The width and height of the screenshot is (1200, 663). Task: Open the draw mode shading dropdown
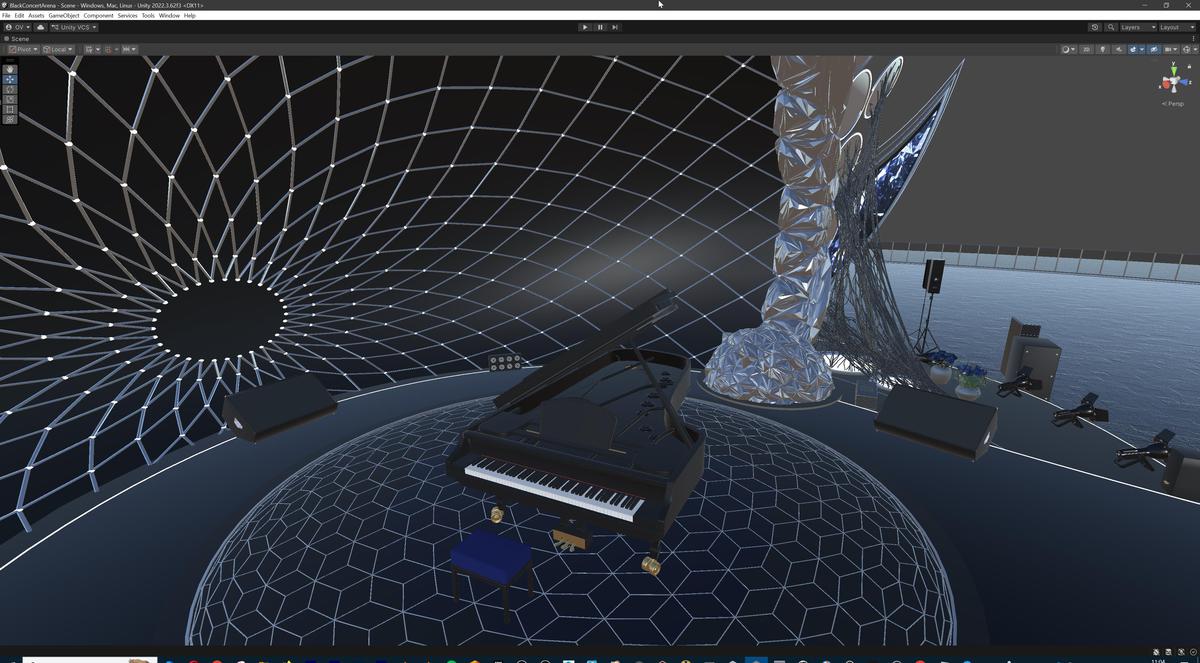pos(1069,49)
